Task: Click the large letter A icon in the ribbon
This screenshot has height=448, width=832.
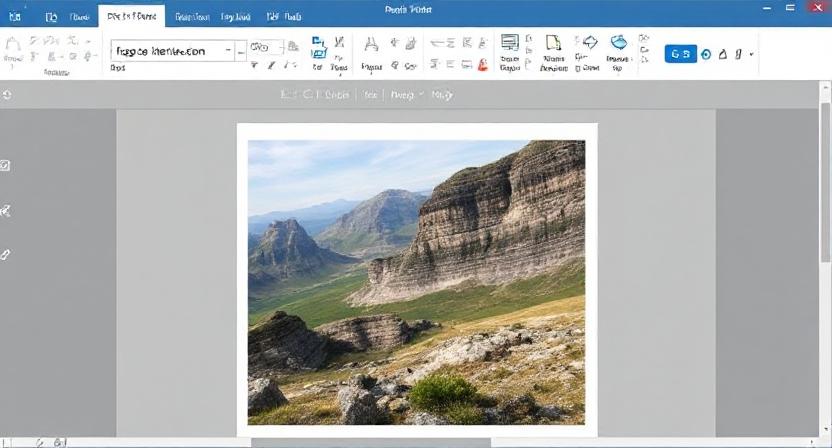Action: [371, 45]
